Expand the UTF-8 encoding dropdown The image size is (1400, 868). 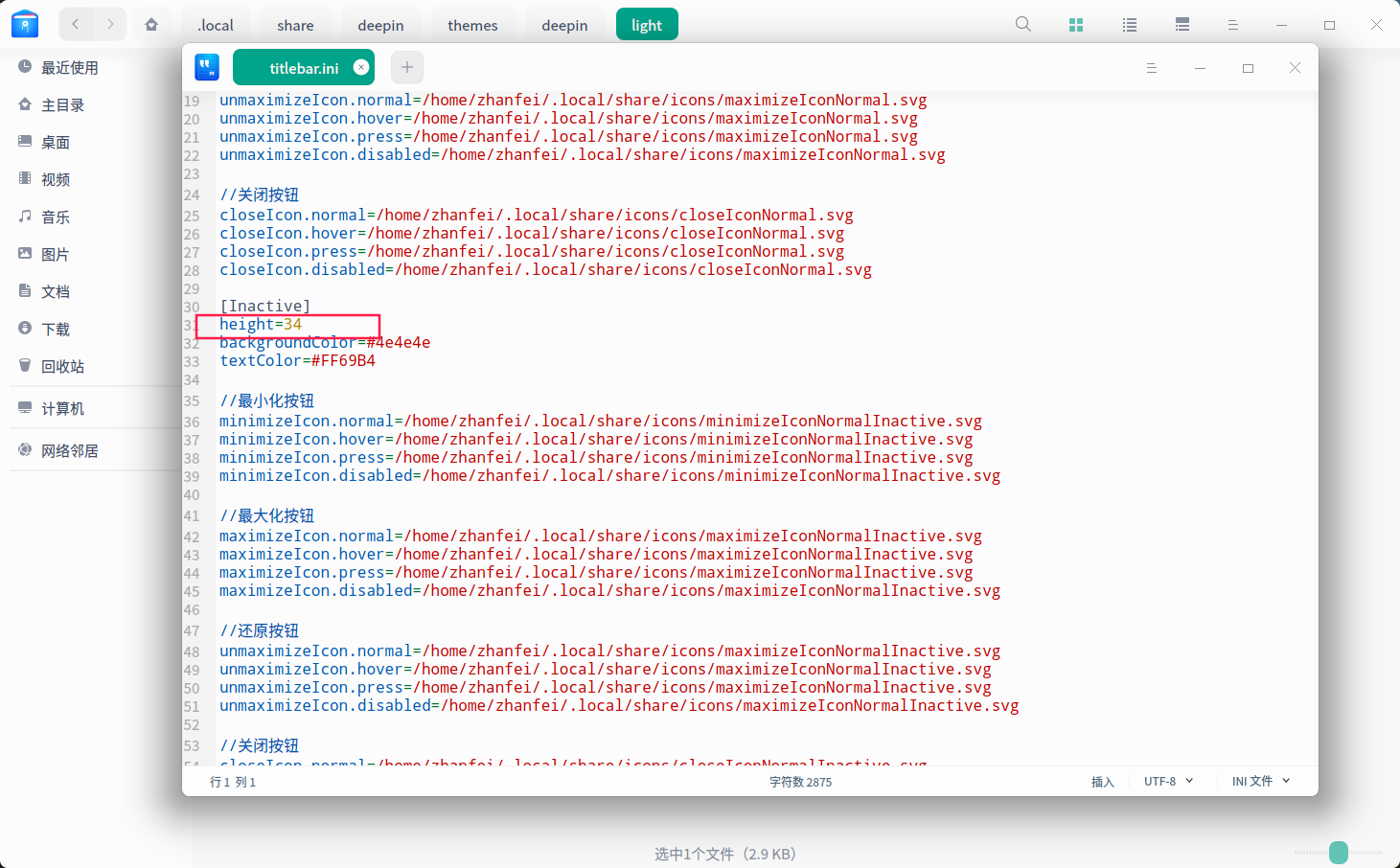[x=1168, y=782]
